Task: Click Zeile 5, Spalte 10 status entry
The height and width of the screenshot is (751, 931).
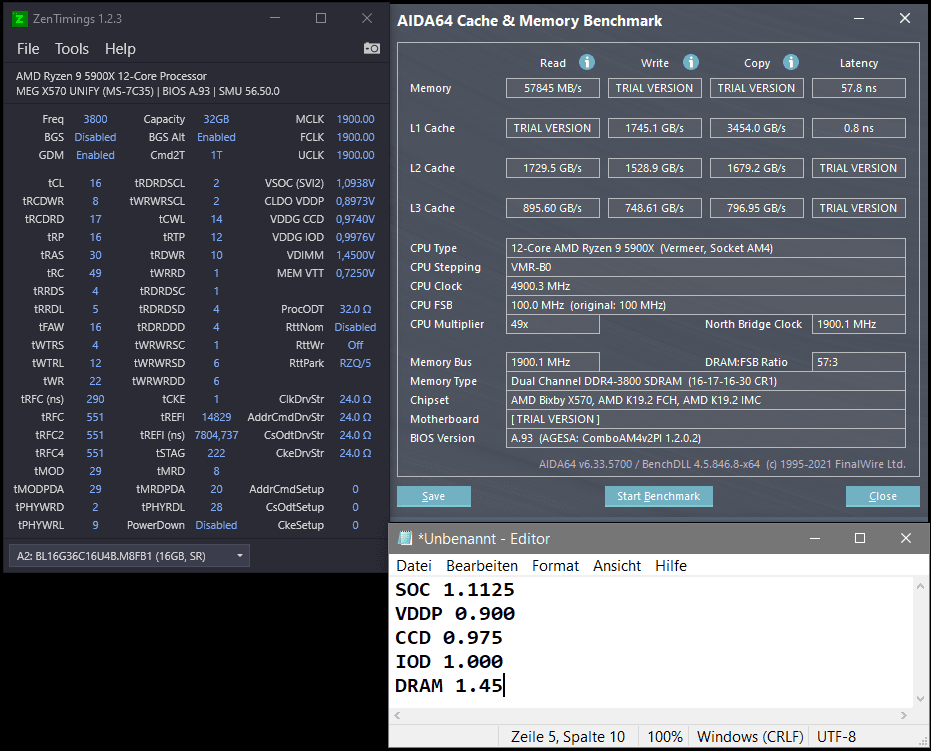Action: (568, 737)
